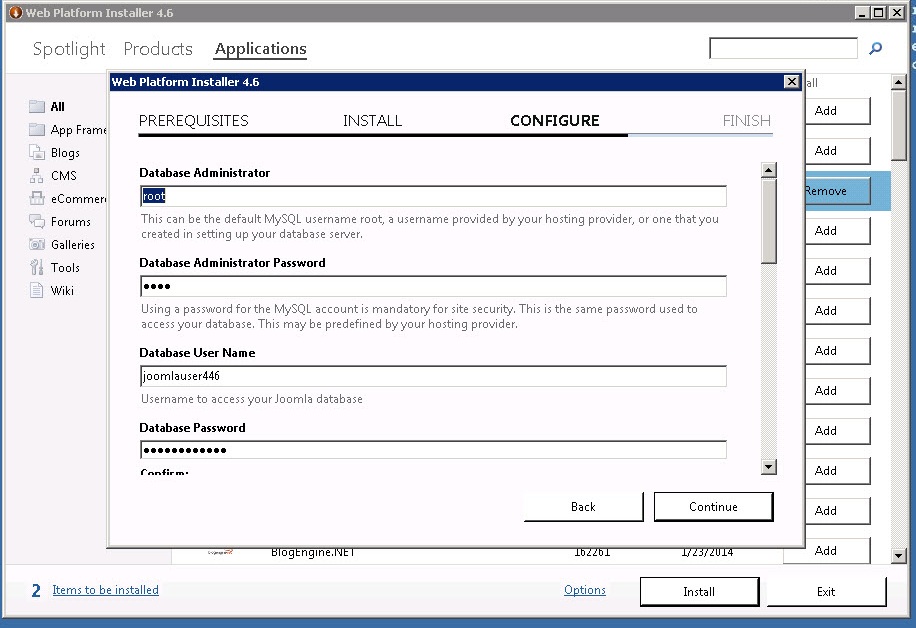The image size is (916, 628).
Task: Select the Galleries category
Action: pyautogui.click(x=72, y=245)
